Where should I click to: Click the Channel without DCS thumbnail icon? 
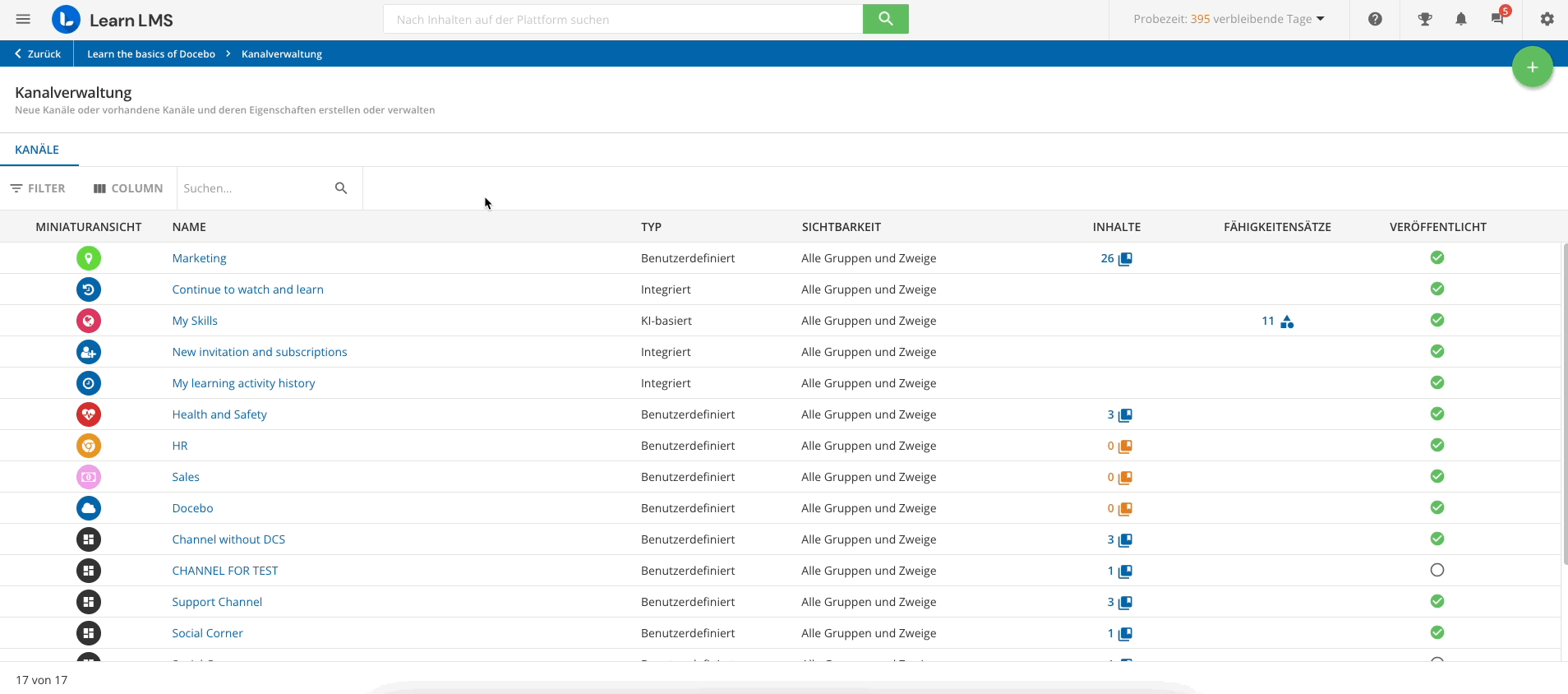tap(89, 539)
